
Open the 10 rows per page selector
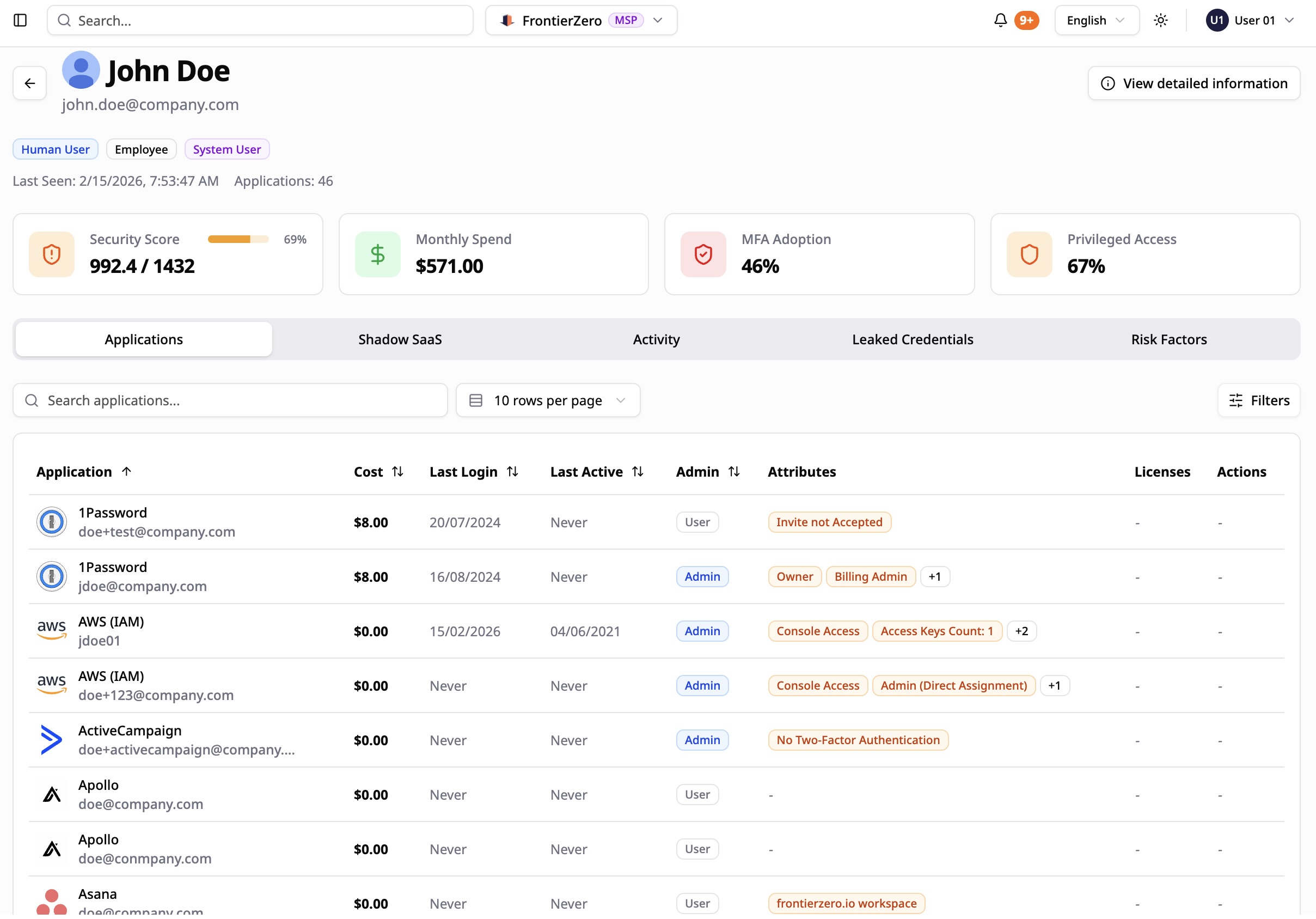(547, 400)
